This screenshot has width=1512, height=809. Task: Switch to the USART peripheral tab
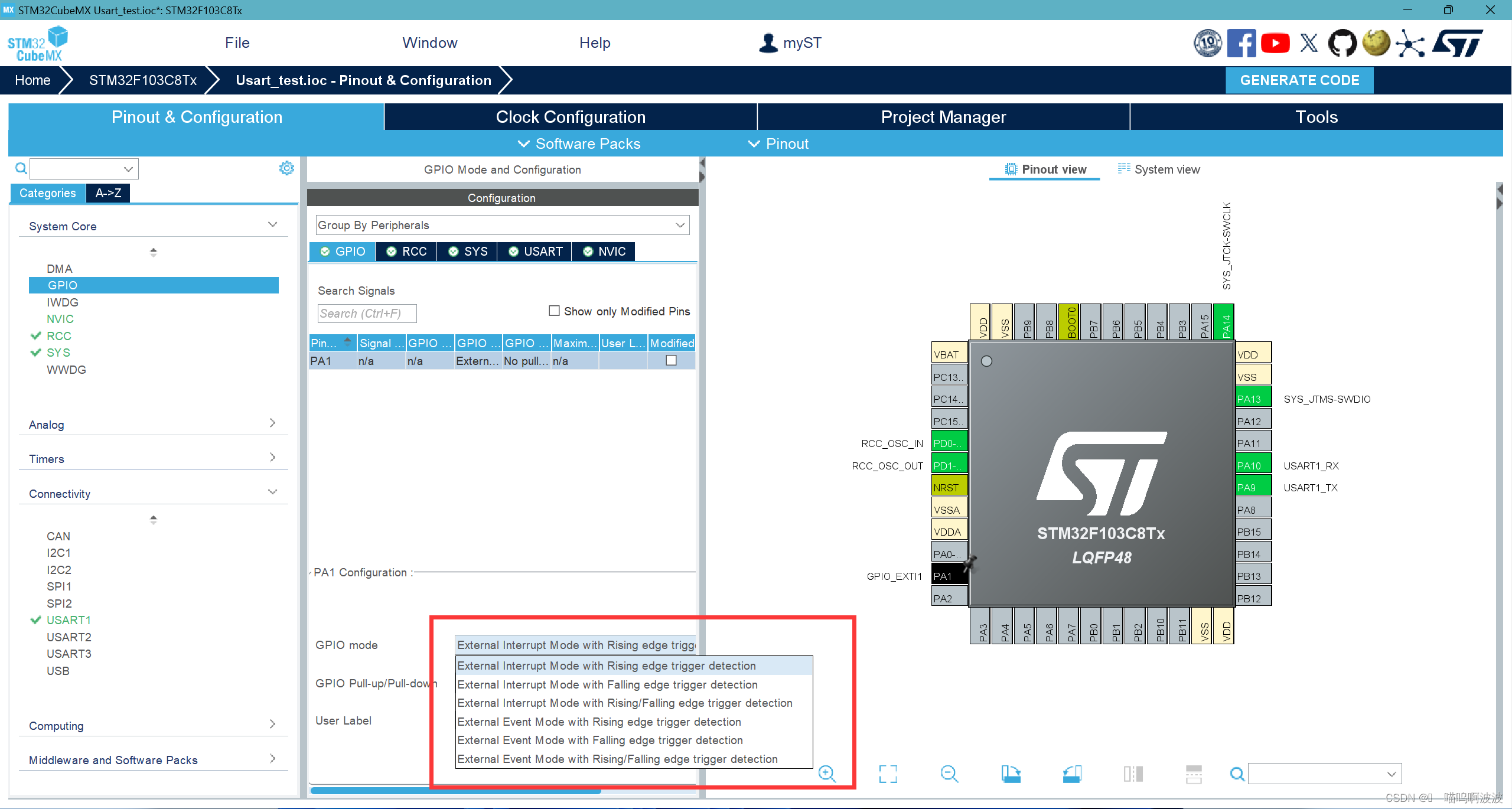(x=535, y=252)
